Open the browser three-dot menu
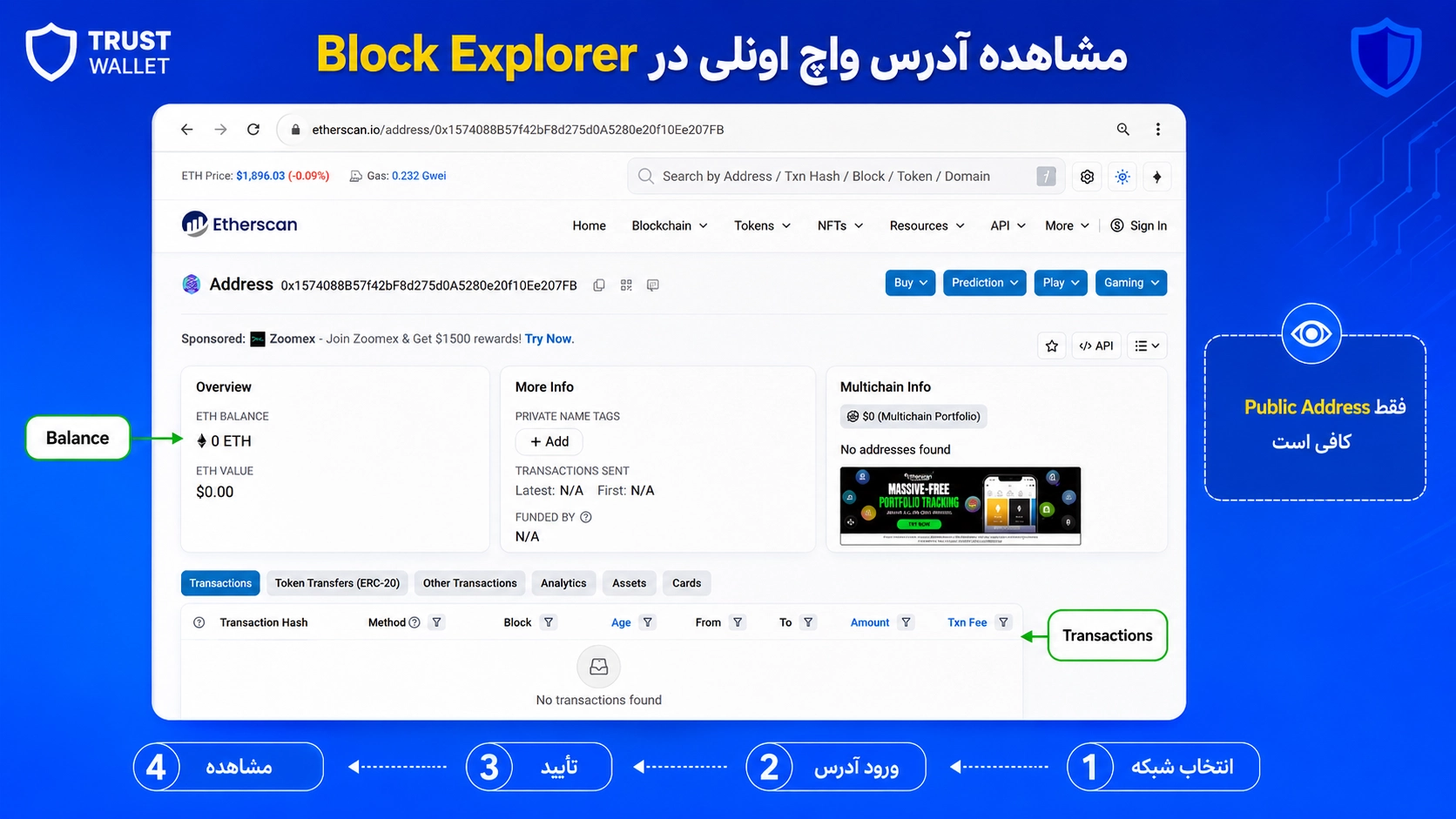1456x819 pixels. click(1158, 130)
